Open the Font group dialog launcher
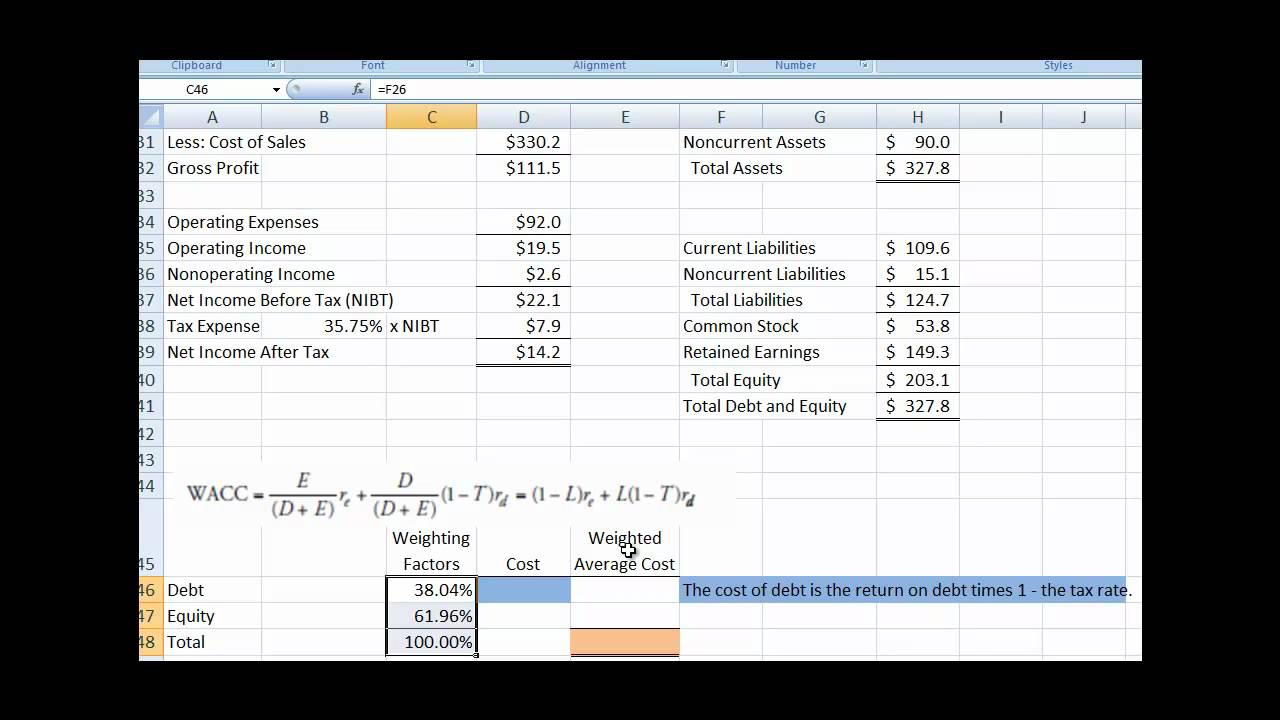Screen dimensions: 1280x720 pyautogui.click(x=471, y=65)
